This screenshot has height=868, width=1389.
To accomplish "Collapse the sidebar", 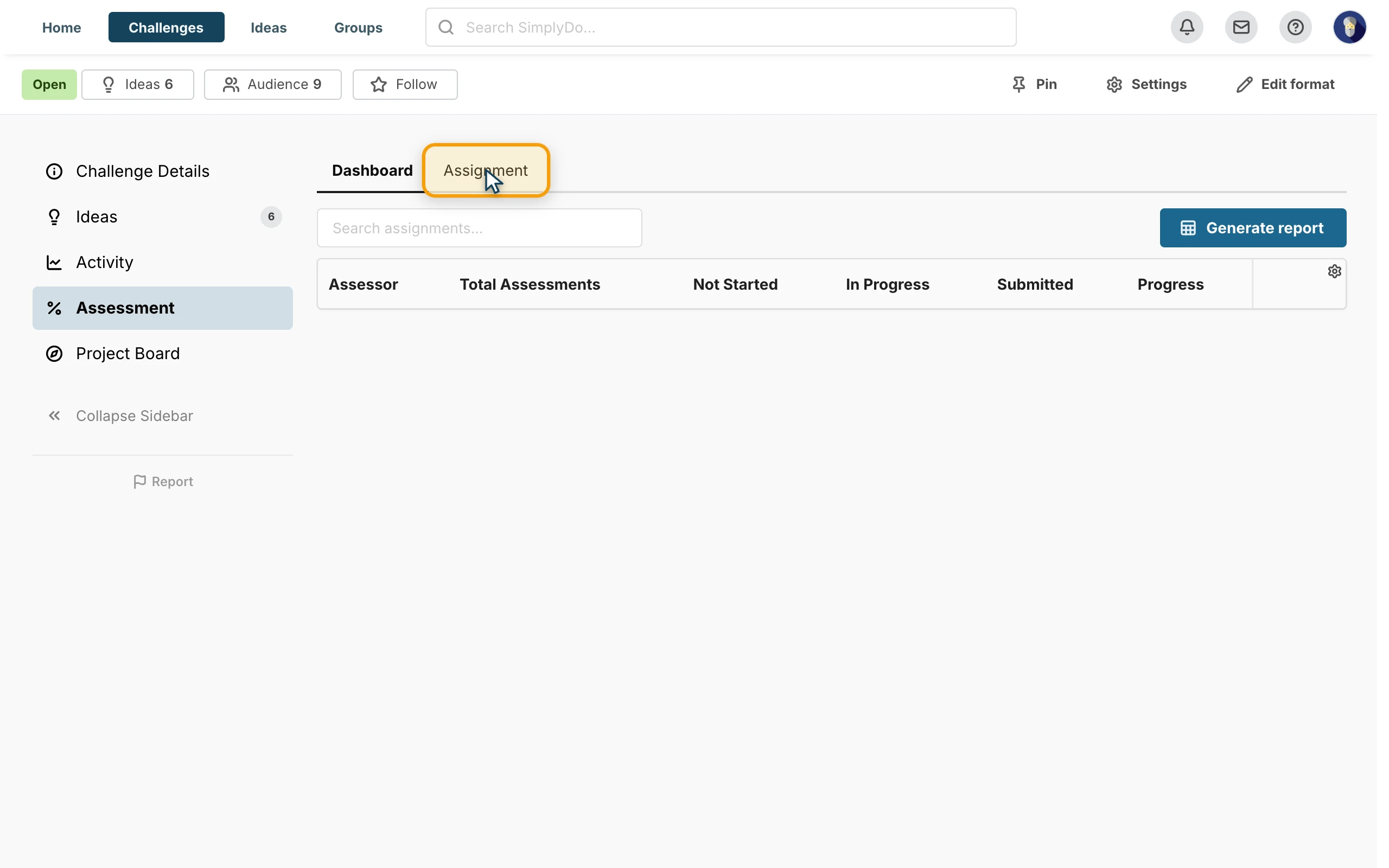I will pos(120,416).
